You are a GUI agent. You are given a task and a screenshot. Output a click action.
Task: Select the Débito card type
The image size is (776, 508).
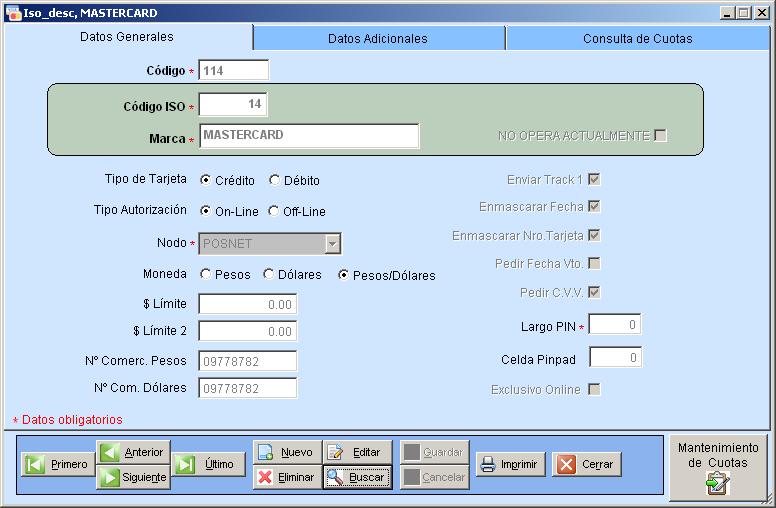tap(275, 181)
